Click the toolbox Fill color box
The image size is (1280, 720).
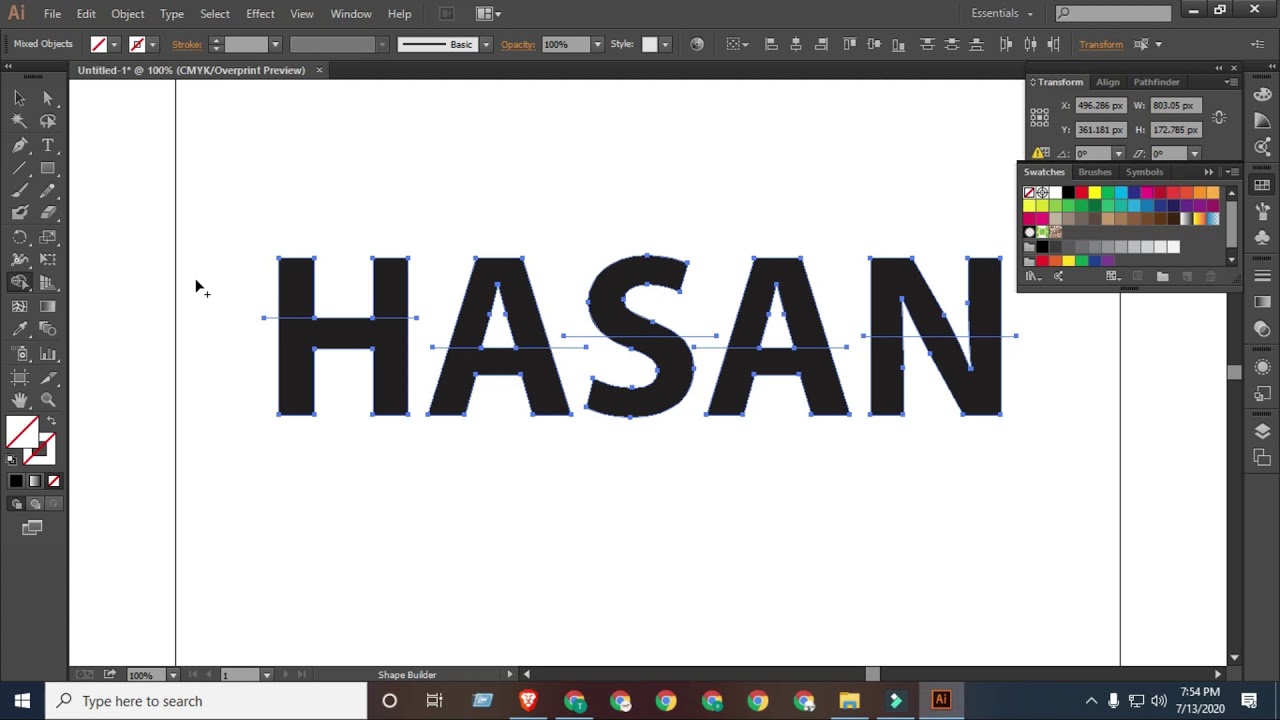(21, 433)
